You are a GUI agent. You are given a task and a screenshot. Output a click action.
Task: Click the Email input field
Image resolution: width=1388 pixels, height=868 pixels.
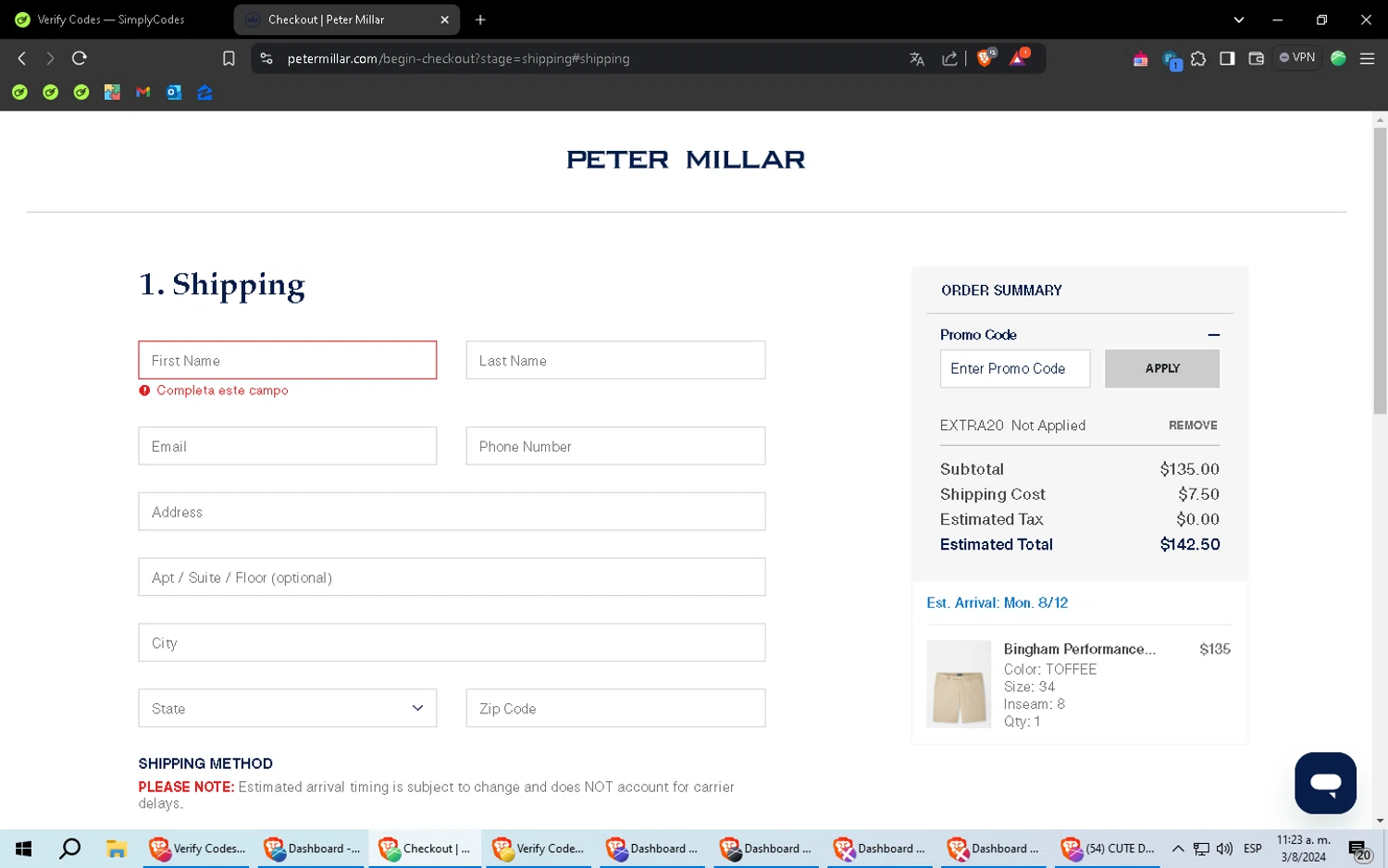tap(287, 446)
